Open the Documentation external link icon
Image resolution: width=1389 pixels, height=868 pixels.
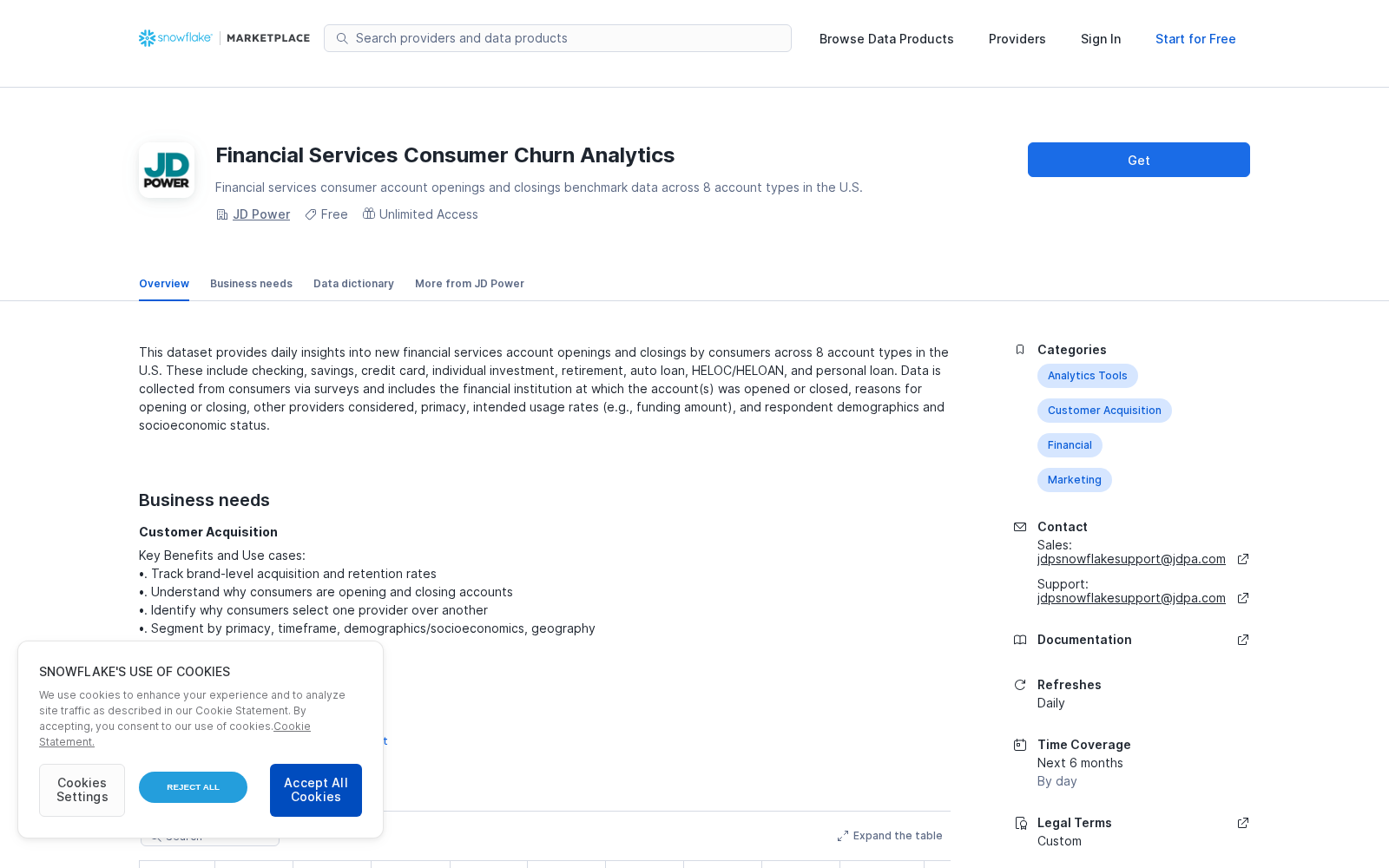pyautogui.click(x=1243, y=640)
